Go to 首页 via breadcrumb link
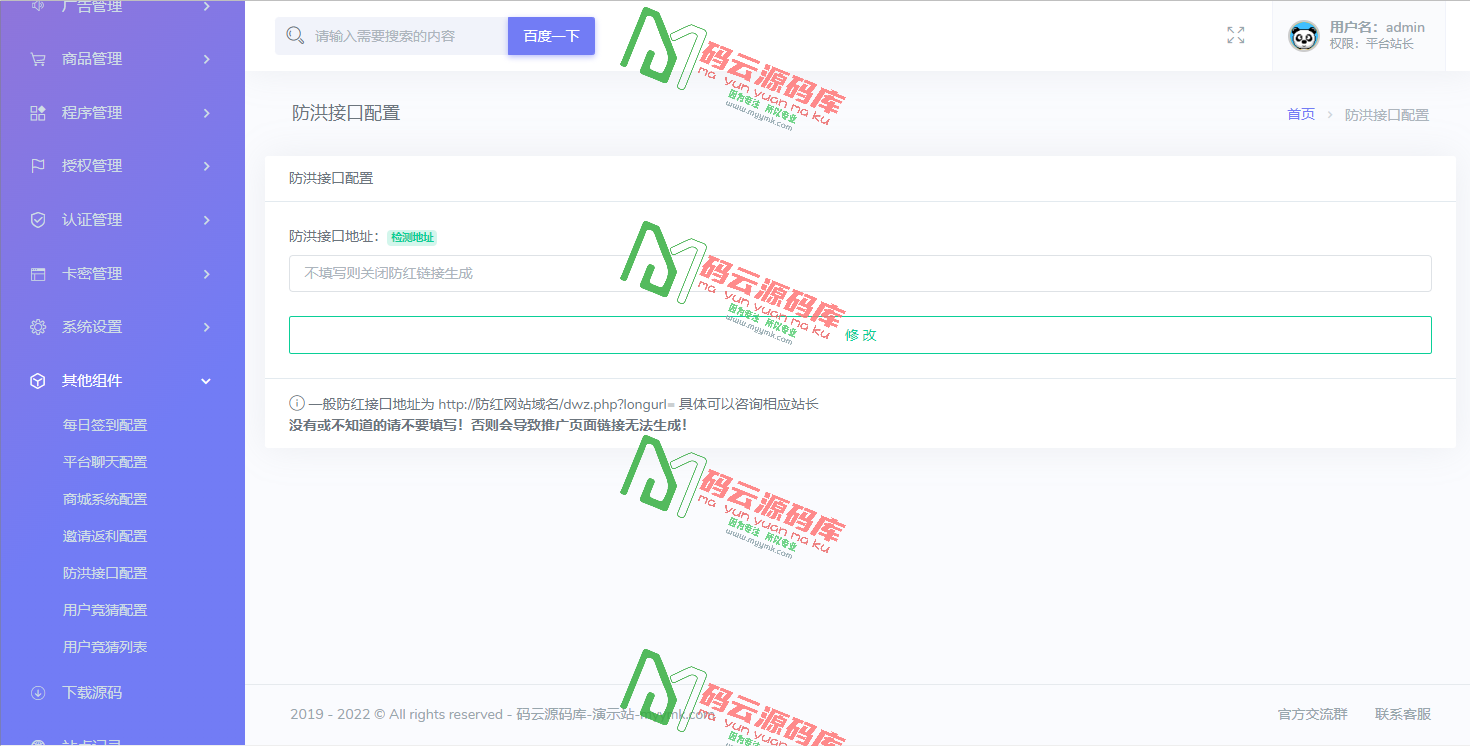 pos(1300,114)
